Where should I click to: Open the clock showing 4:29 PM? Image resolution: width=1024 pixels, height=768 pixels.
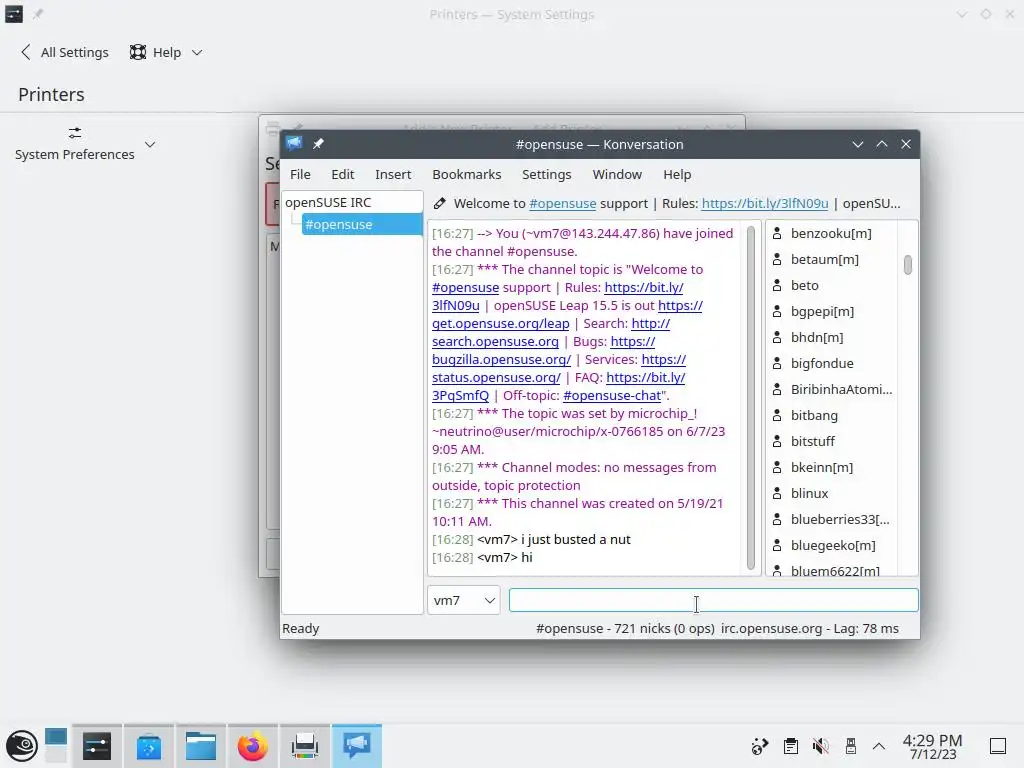(x=933, y=746)
